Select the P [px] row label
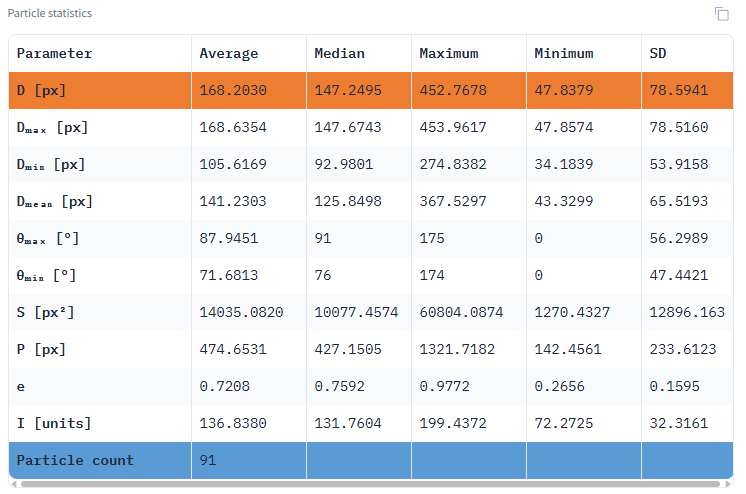Image resolution: width=746 pixels, height=494 pixels. [41, 350]
